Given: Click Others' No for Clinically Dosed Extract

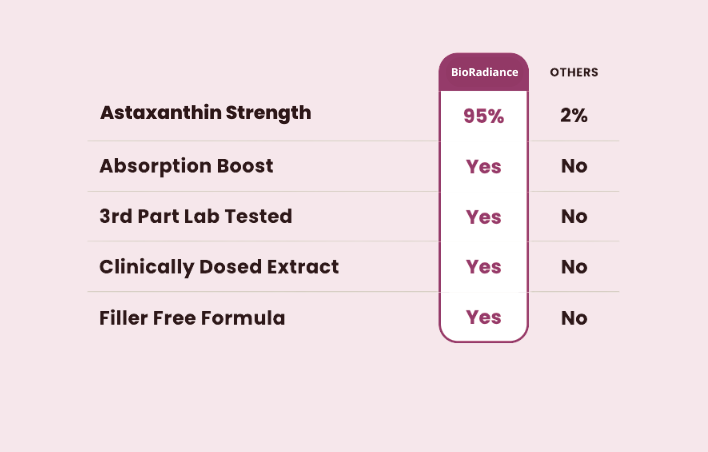Looking at the screenshot, I should point(574,267).
